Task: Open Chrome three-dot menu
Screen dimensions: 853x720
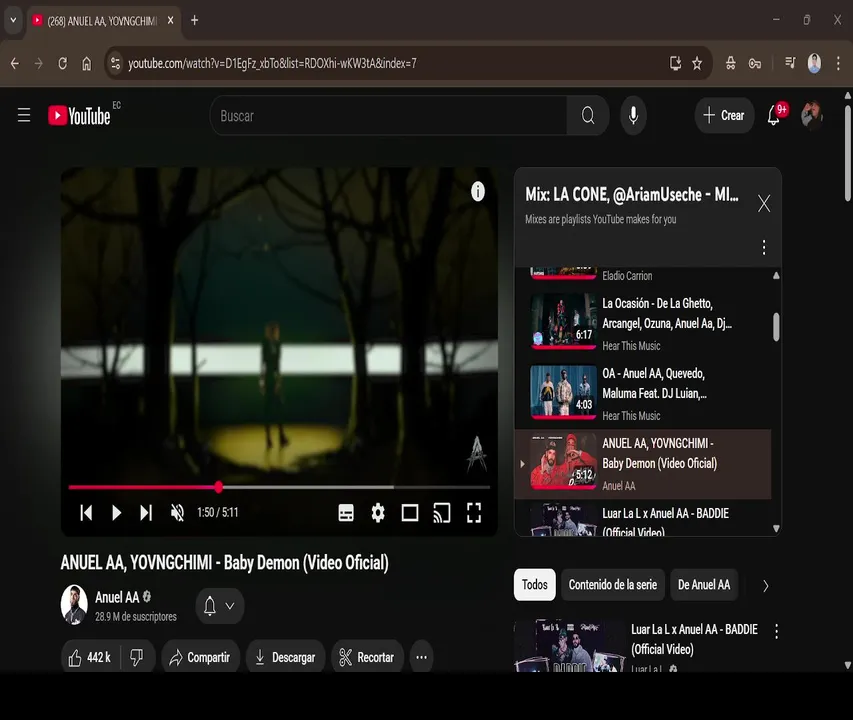Action: coord(838,64)
